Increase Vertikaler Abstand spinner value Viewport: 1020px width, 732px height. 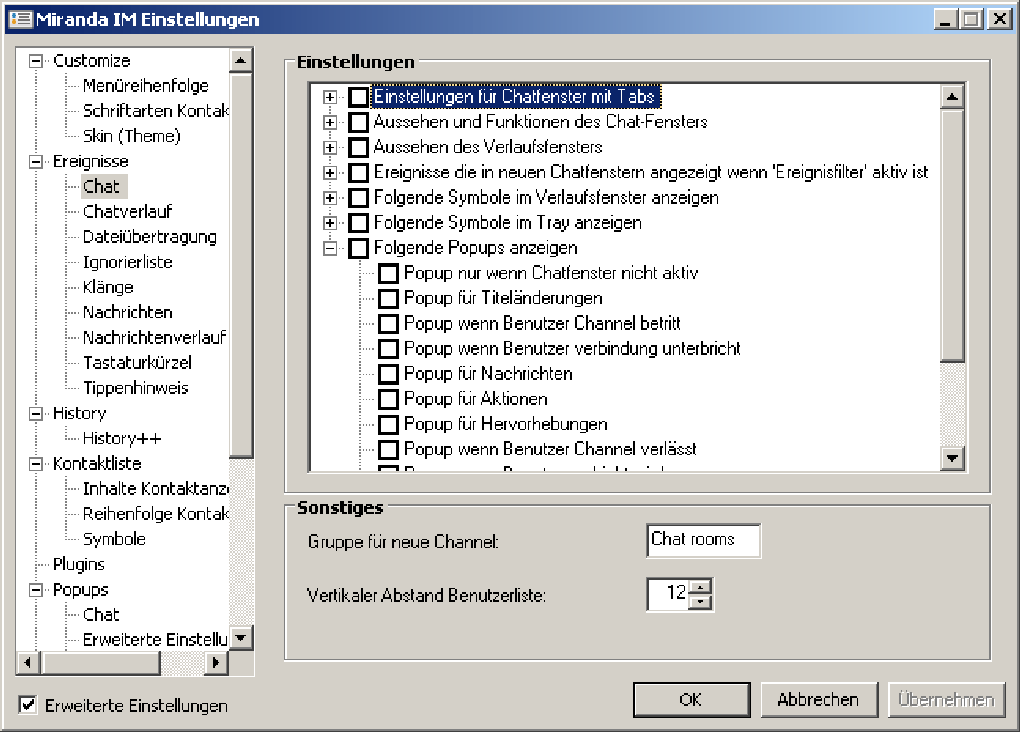click(x=700, y=586)
